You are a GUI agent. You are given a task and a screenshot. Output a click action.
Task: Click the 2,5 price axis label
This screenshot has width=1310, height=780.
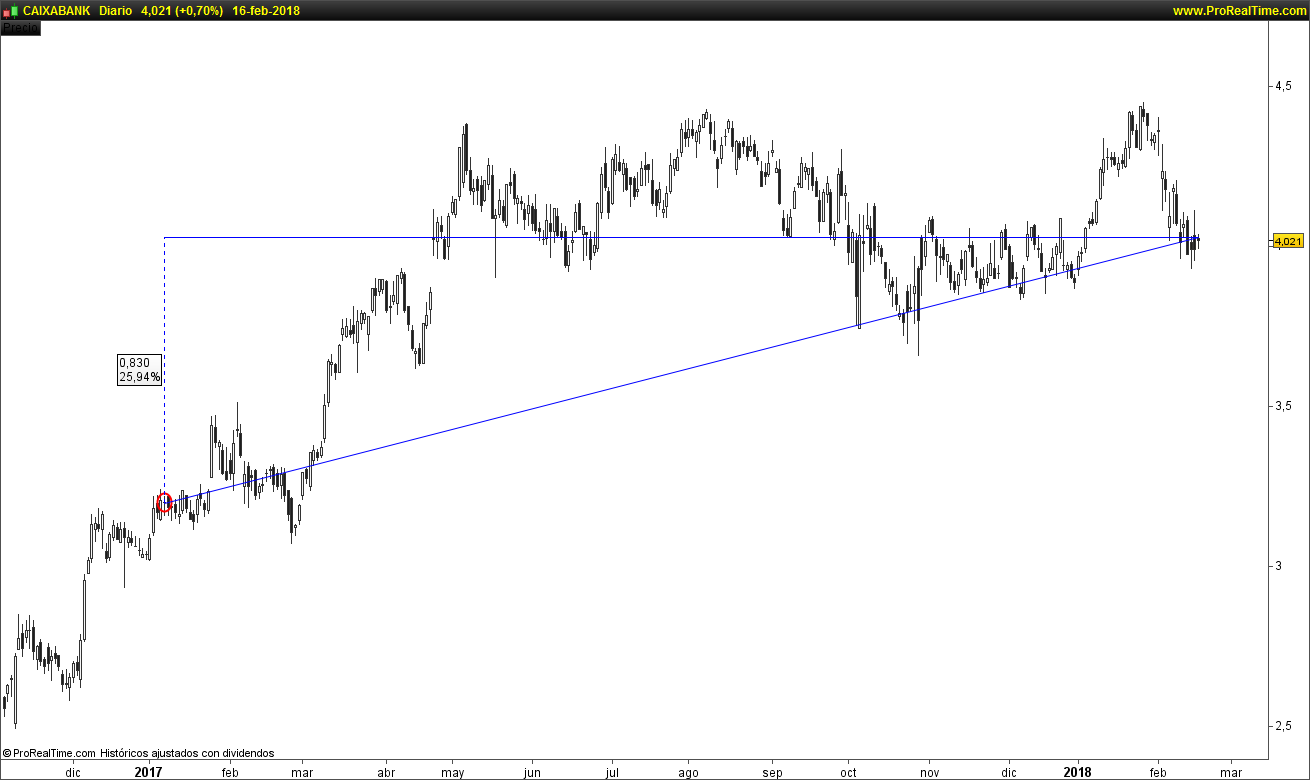pyautogui.click(x=1282, y=726)
